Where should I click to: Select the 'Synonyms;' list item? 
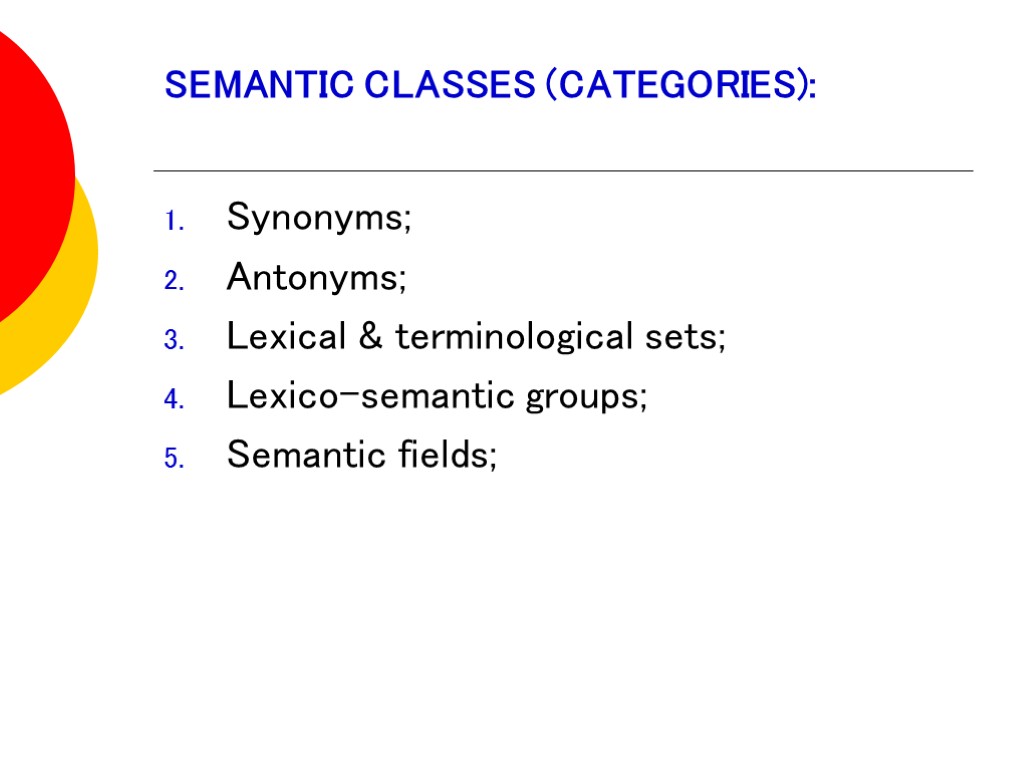[319, 217]
